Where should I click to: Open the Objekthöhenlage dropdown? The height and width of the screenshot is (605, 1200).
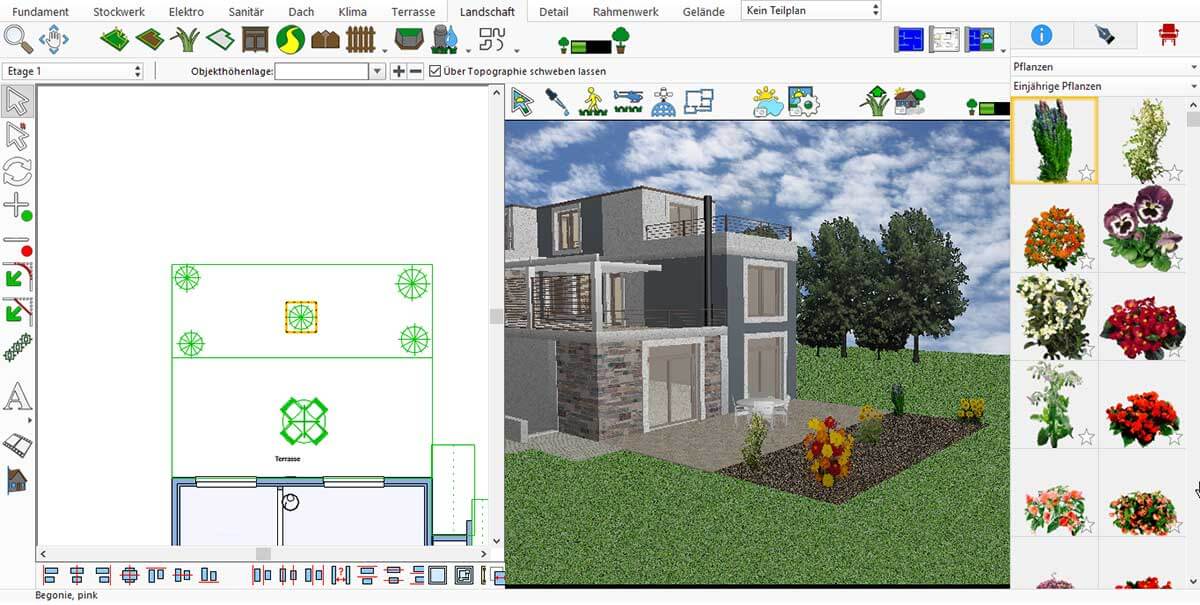(378, 70)
